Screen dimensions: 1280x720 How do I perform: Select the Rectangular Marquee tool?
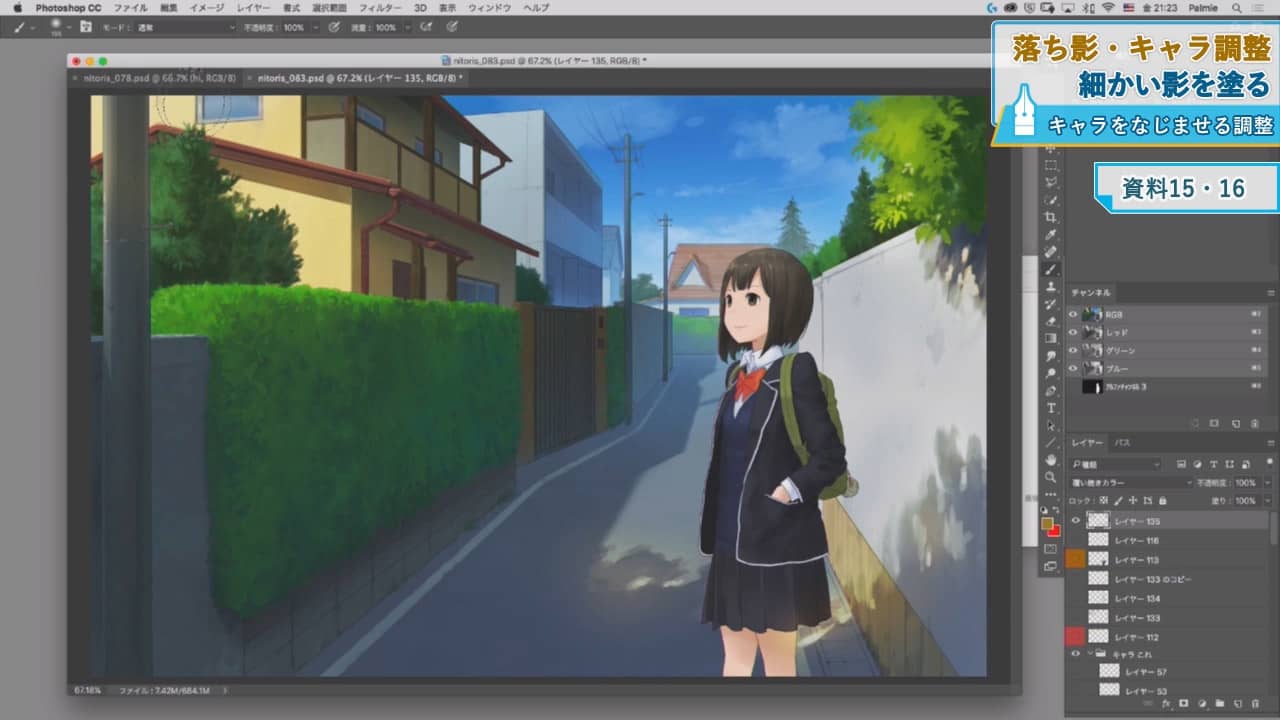click(x=1051, y=165)
